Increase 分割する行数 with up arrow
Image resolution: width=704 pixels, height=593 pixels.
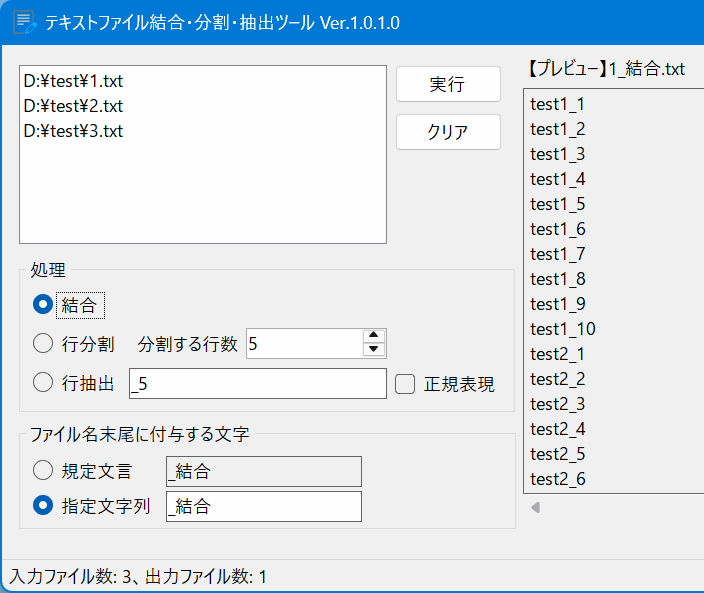374,336
